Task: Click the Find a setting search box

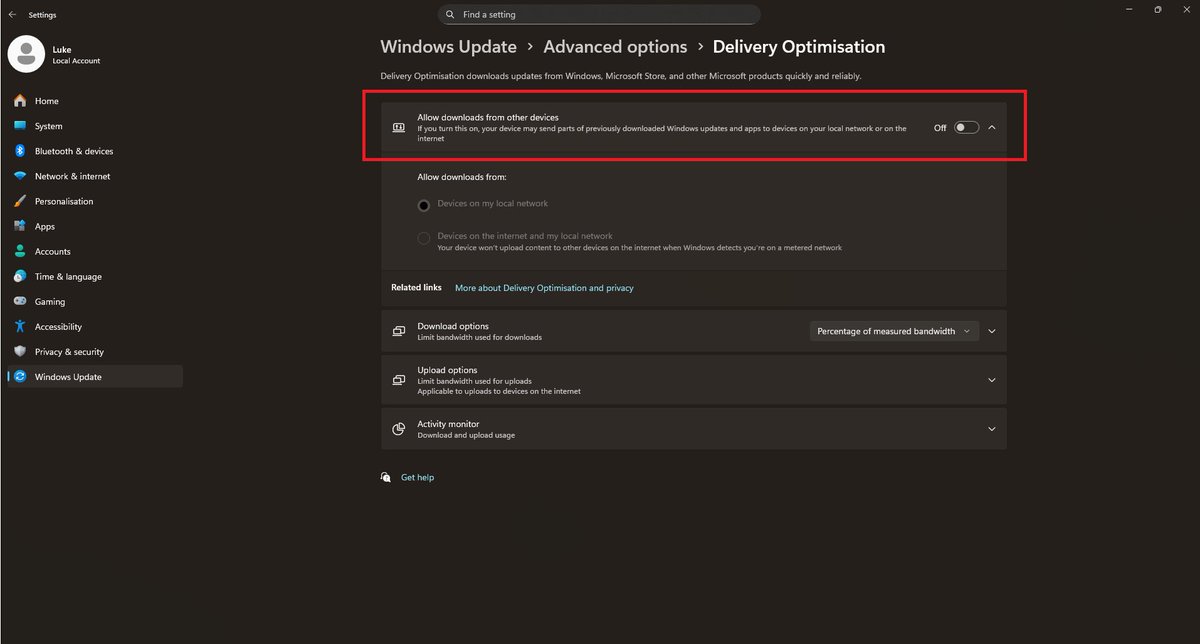Action: pos(599,15)
